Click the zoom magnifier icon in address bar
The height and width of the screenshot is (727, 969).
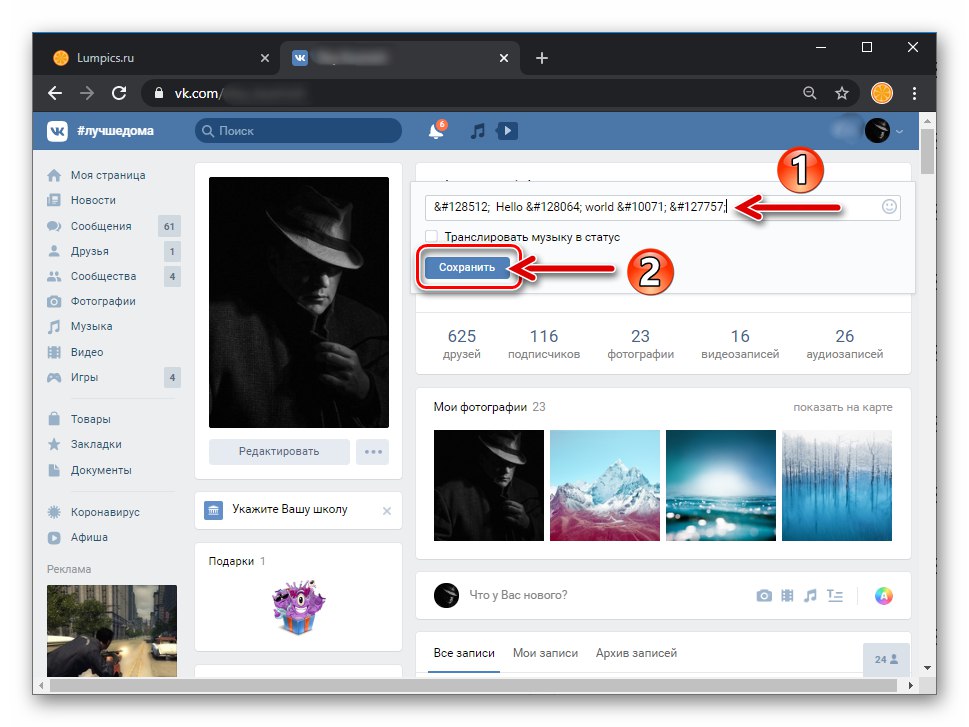pyautogui.click(x=810, y=93)
